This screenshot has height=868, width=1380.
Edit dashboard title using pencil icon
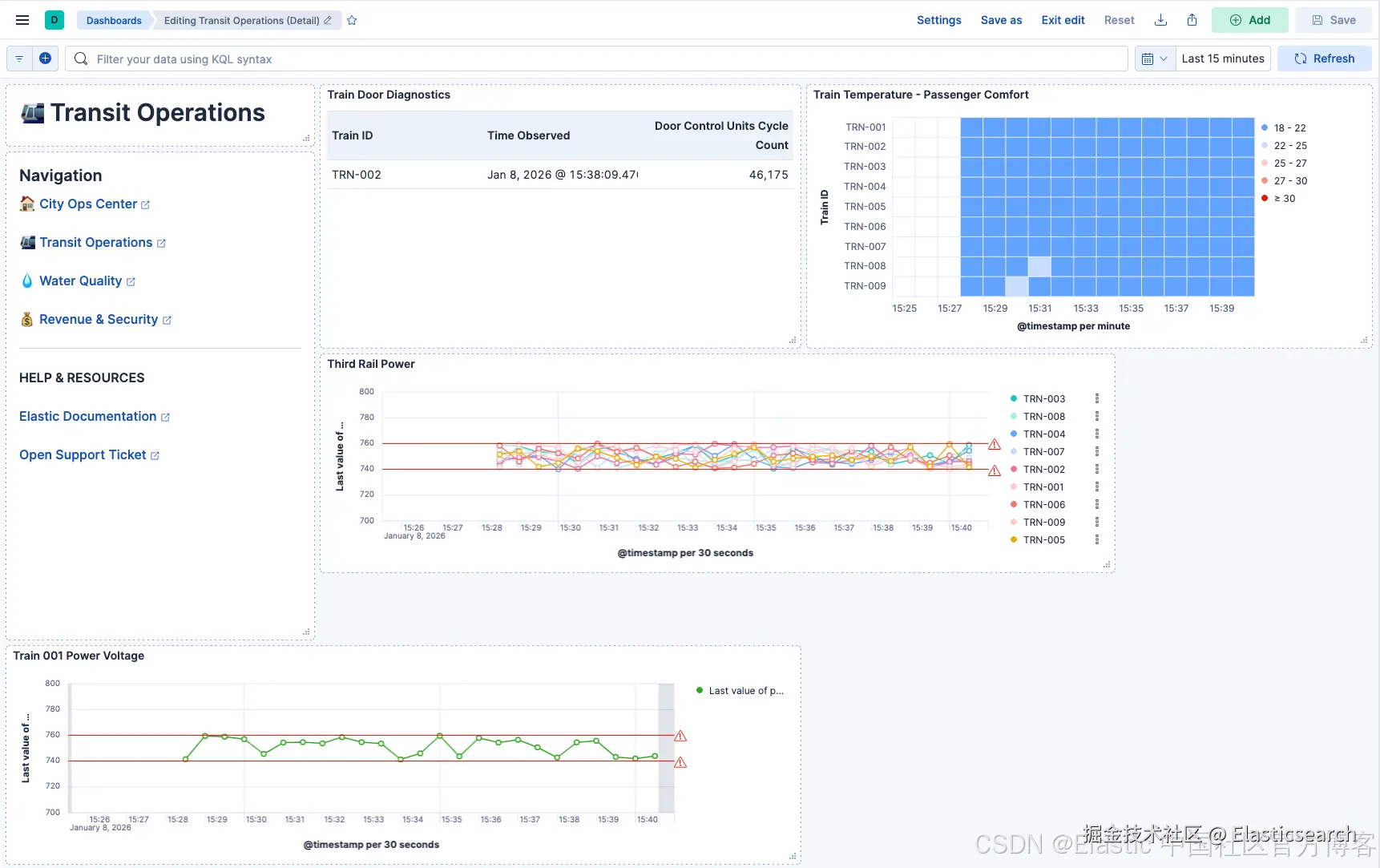coord(328,21)
